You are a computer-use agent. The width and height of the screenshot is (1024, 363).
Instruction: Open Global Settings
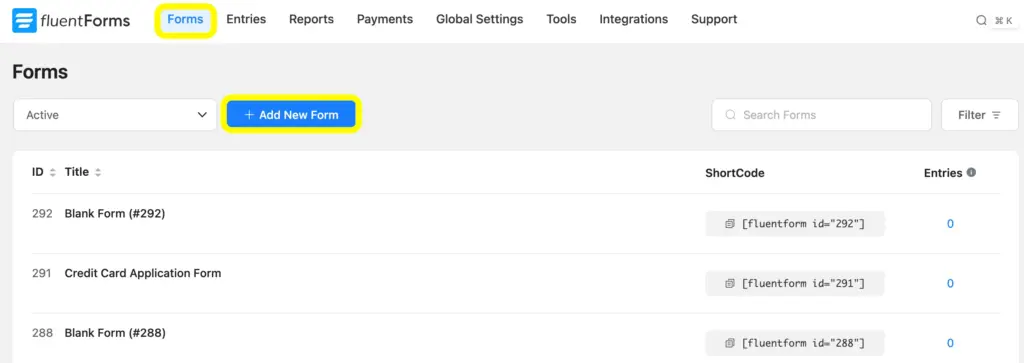(479, 20)
